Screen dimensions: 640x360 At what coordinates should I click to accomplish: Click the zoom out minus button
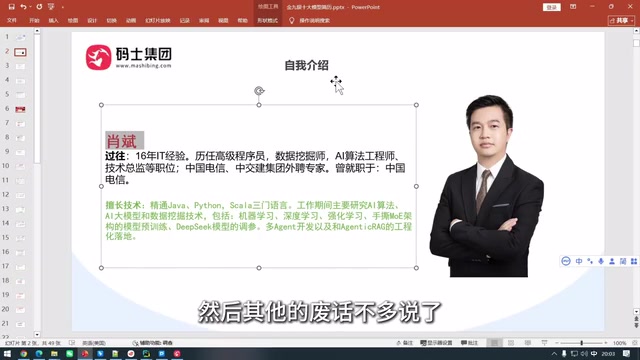pos(557,343)
